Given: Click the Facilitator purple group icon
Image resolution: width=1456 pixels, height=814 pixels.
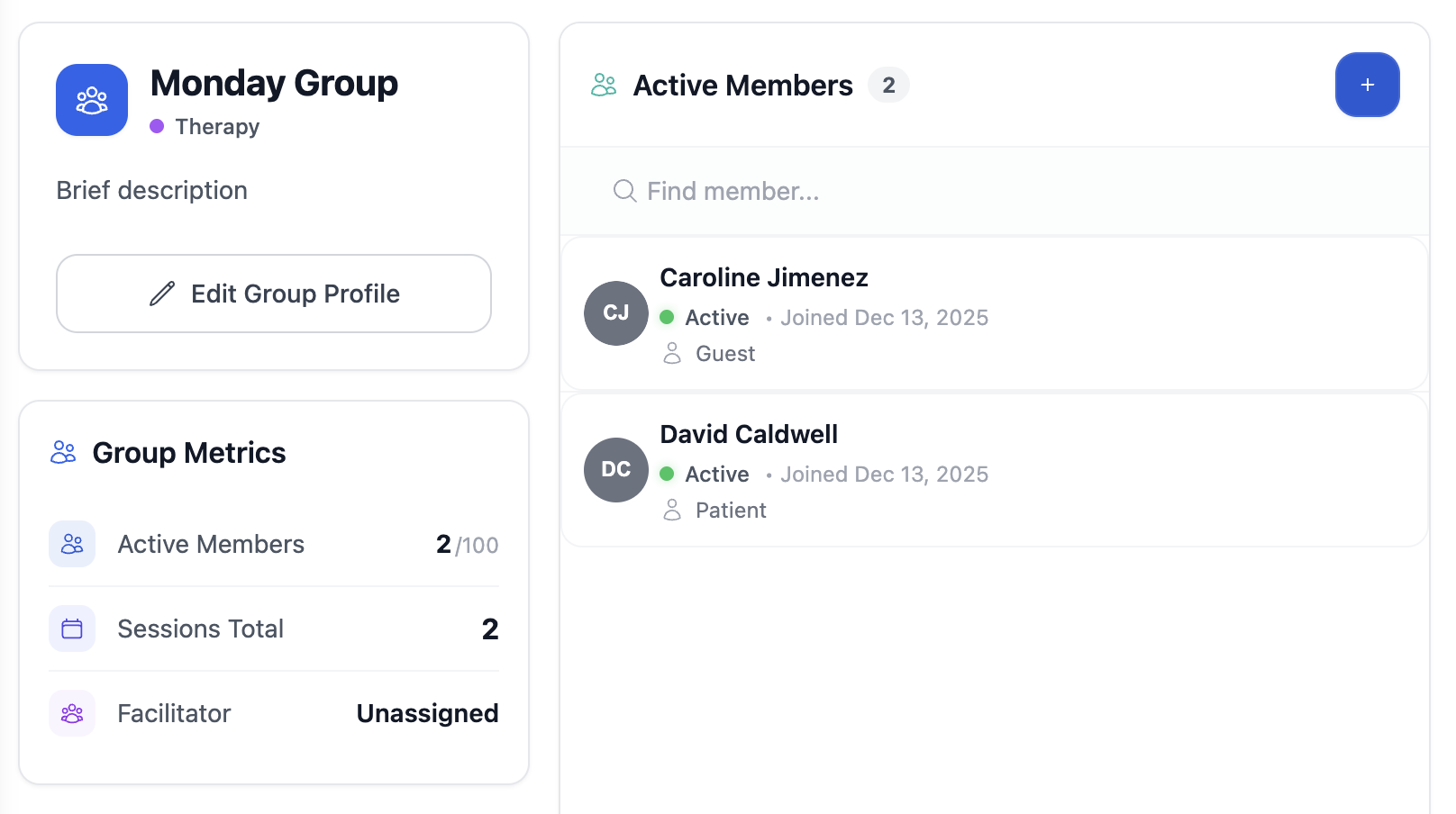Looking at the screenshot, I should coord(72,713).
